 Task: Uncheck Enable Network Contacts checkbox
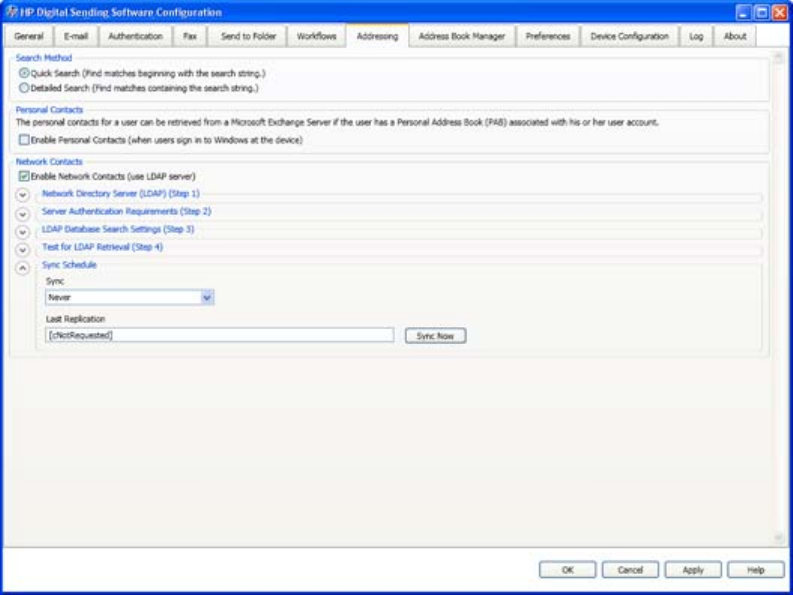coord(24,176)
